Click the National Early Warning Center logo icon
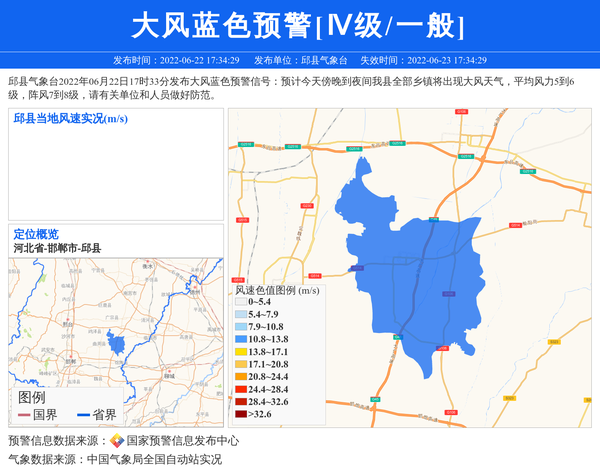Screen dimensions: 600x471 [x=116, y=441]
